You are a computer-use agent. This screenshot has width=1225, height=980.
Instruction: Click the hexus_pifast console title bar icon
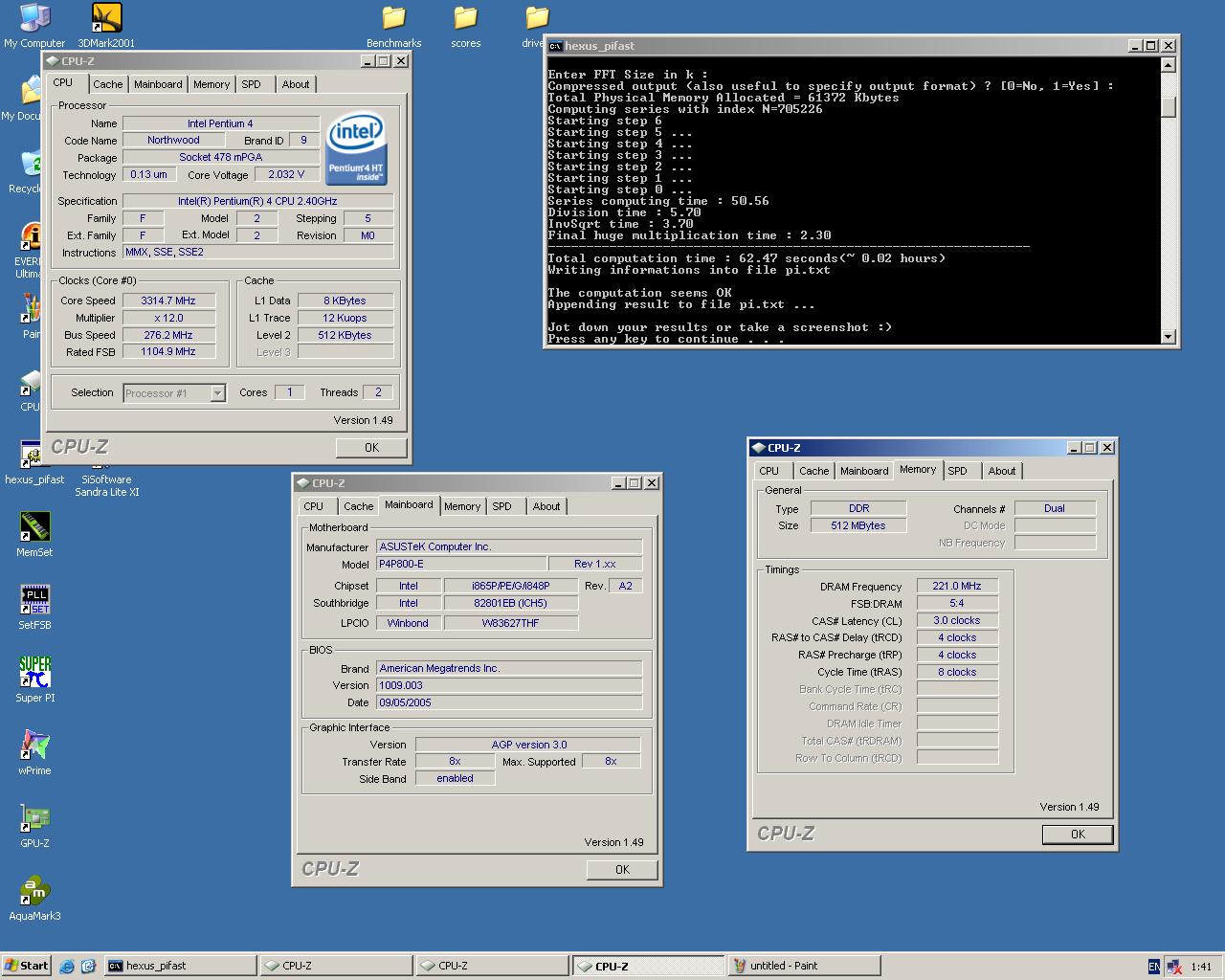(x=555, y=45)
